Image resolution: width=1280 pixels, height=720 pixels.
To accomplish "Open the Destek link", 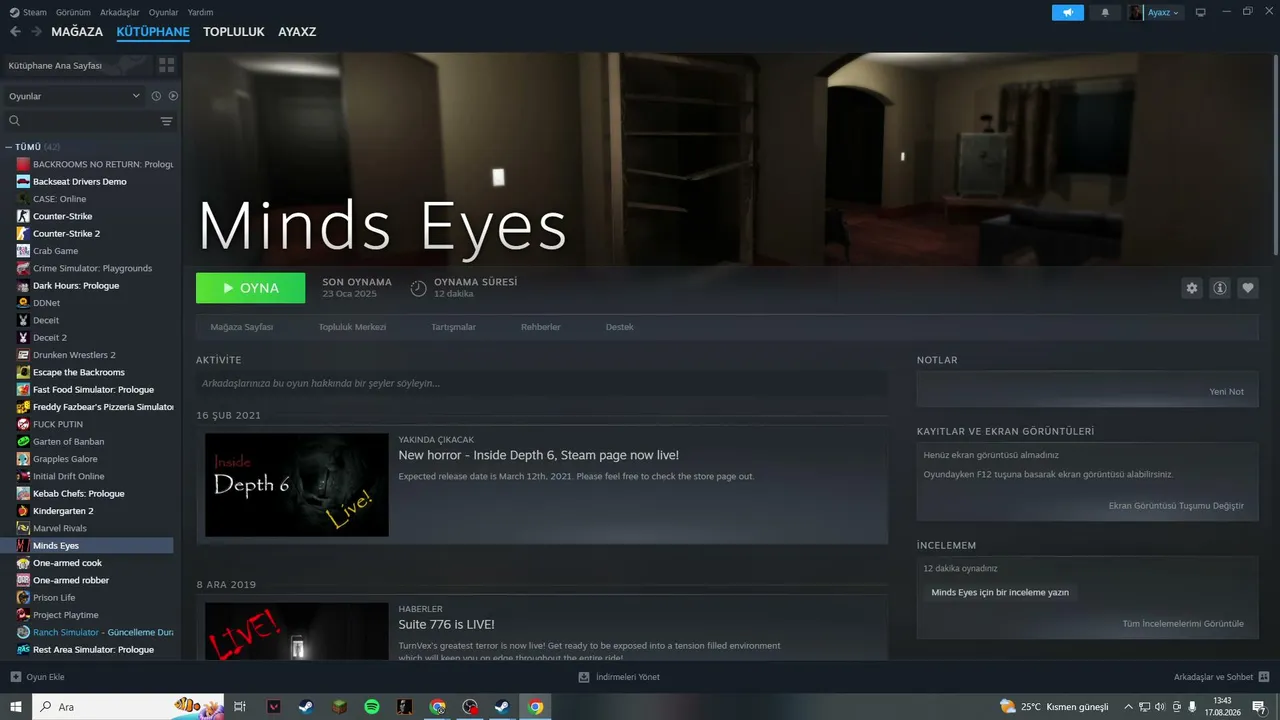I will tap(620, 327).
